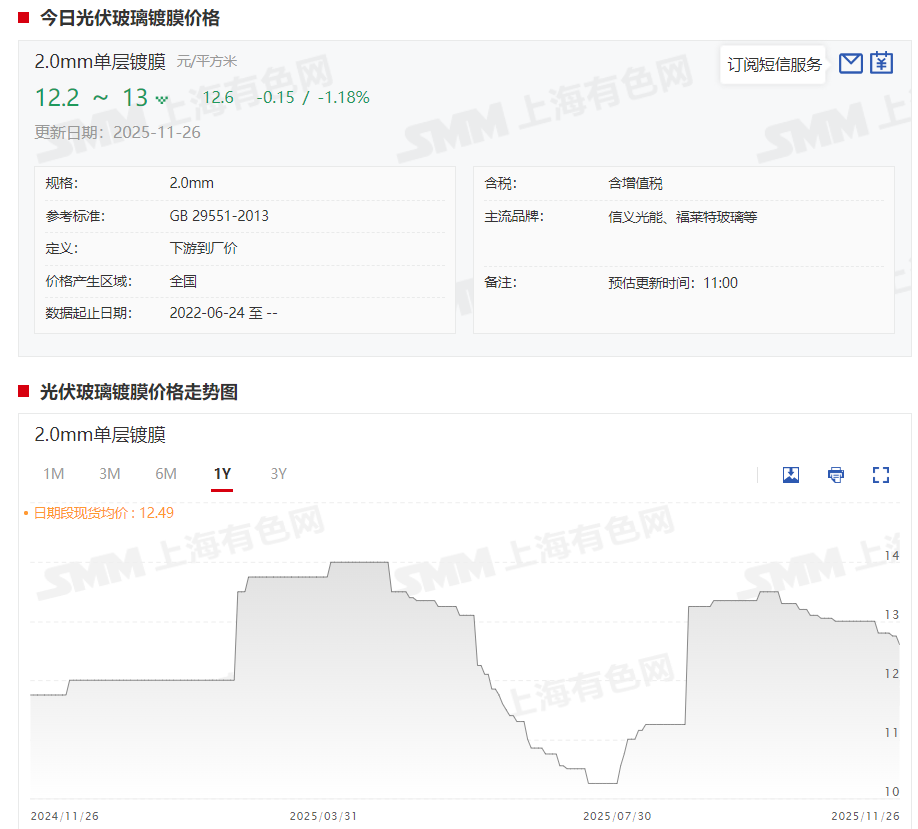
Task: Open the calendar yen price history icon
Action: click(881, 64)
